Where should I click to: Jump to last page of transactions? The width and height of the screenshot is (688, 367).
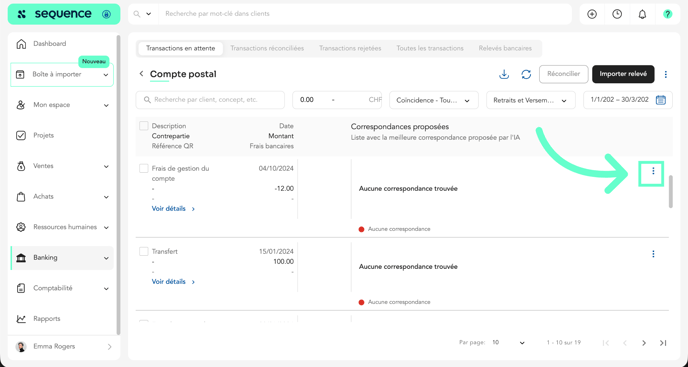coord(663,343)
